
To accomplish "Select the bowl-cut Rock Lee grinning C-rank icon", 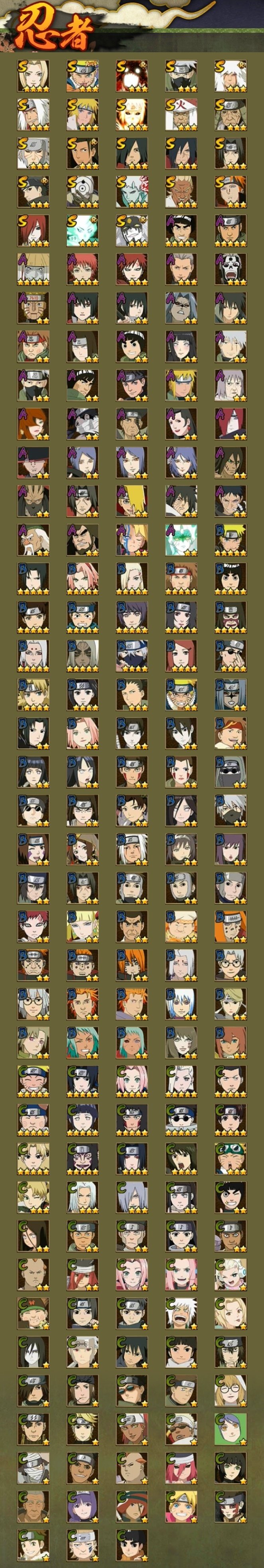I will coord(231,1197).
